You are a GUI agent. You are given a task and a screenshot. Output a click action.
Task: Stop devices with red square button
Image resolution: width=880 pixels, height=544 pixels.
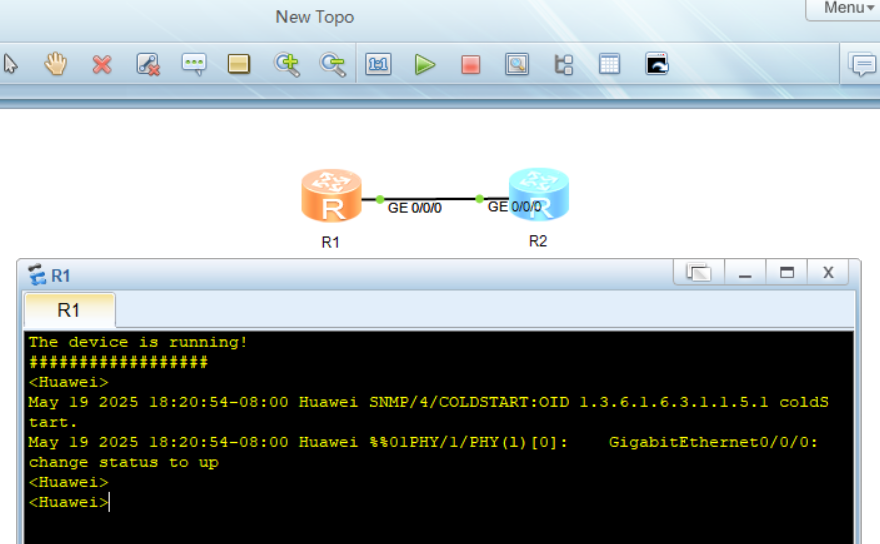point(470,65)
